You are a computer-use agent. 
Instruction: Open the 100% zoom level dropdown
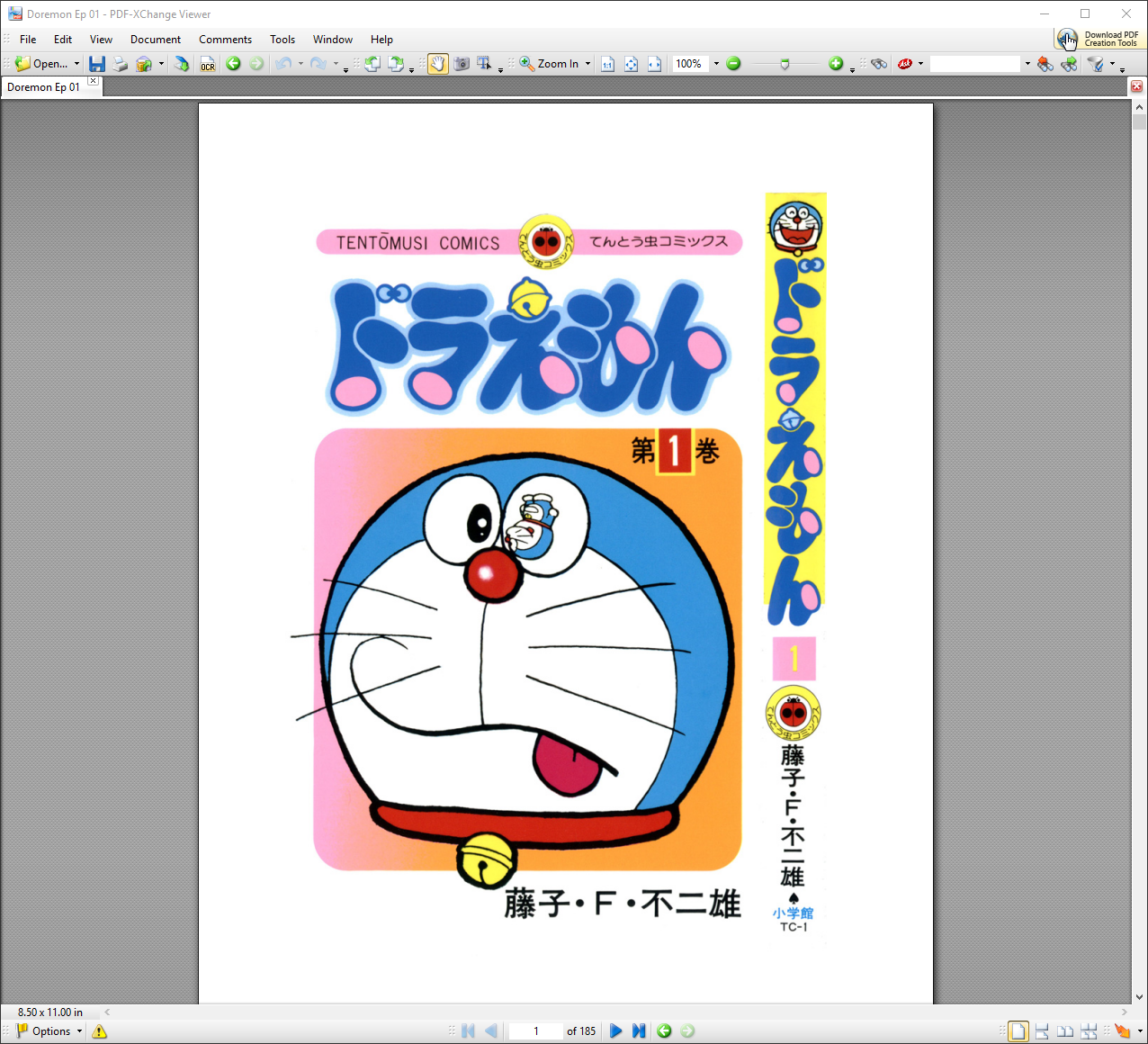point(716,64)
